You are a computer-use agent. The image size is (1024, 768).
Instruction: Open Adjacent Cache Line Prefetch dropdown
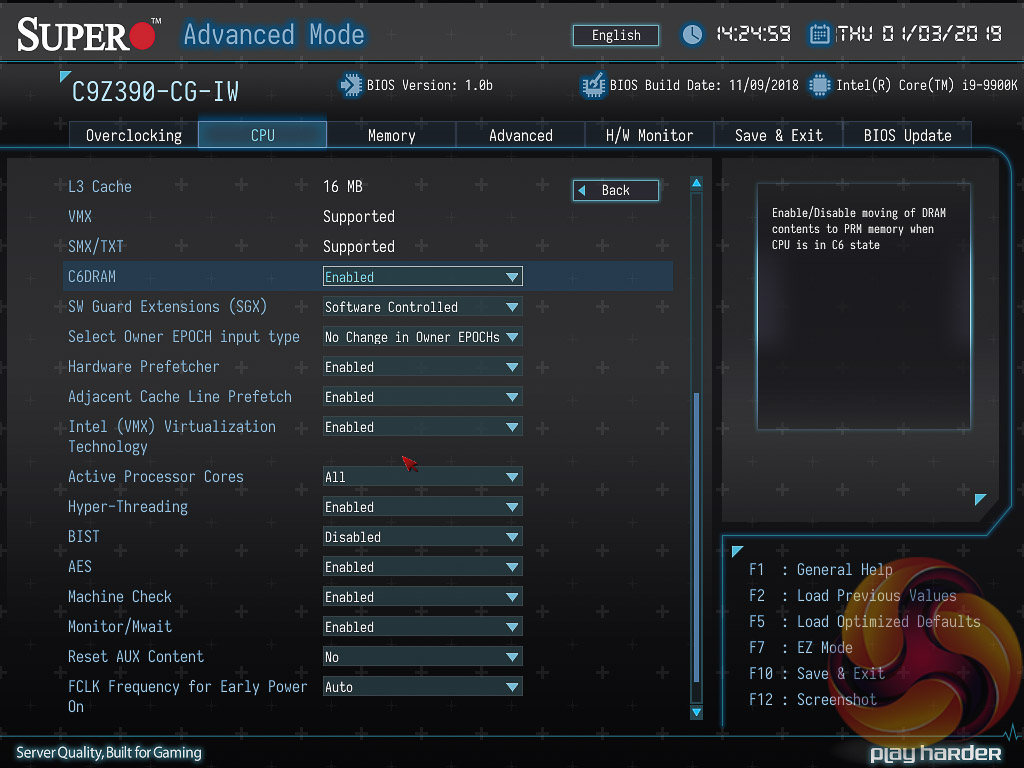pos(423,397)
